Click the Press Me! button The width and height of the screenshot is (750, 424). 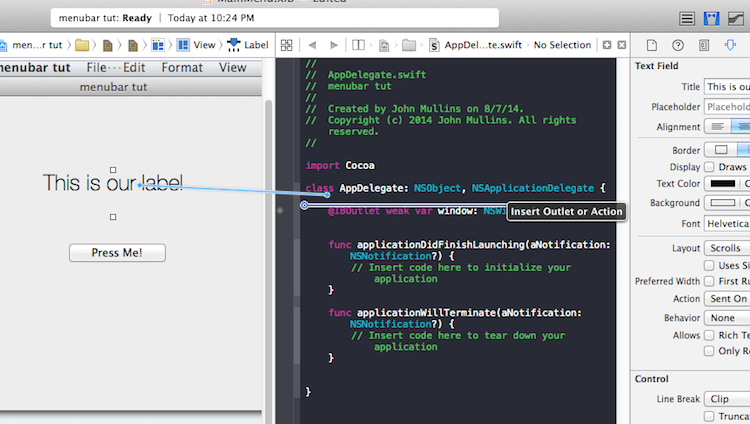pos(117,253)
